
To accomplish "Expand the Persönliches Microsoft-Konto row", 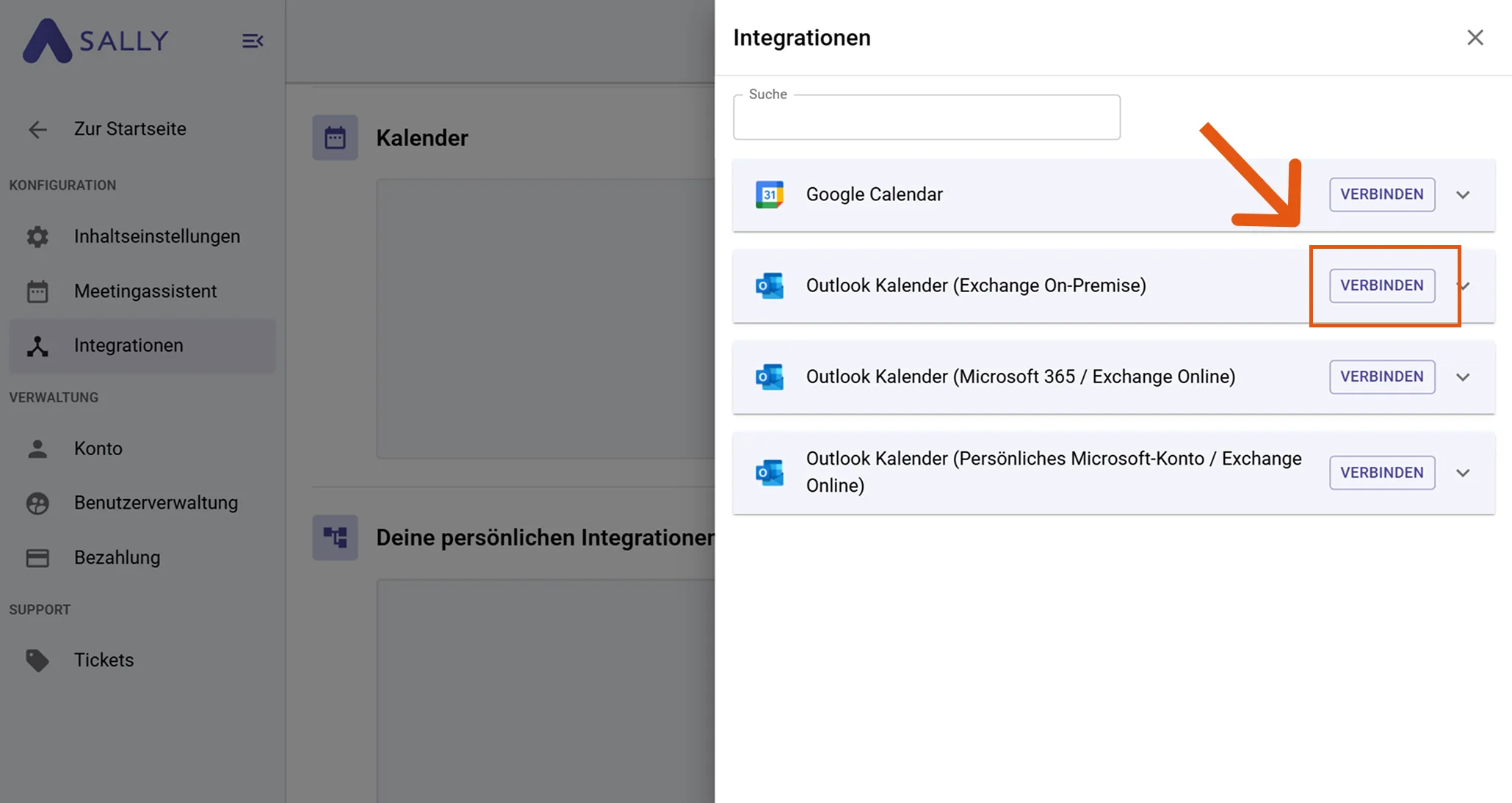I will [x=1463, y=473].
